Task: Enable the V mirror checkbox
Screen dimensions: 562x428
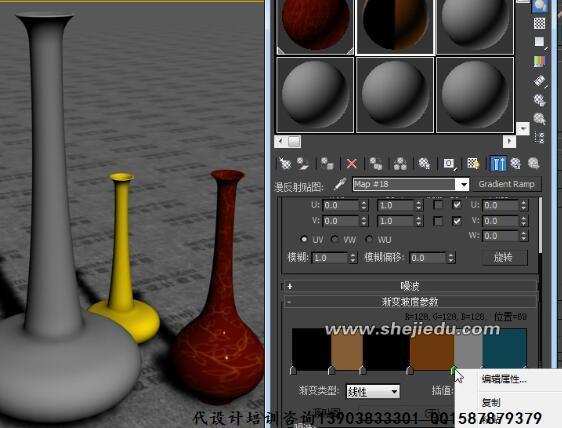Action: (x=438, y=221)
